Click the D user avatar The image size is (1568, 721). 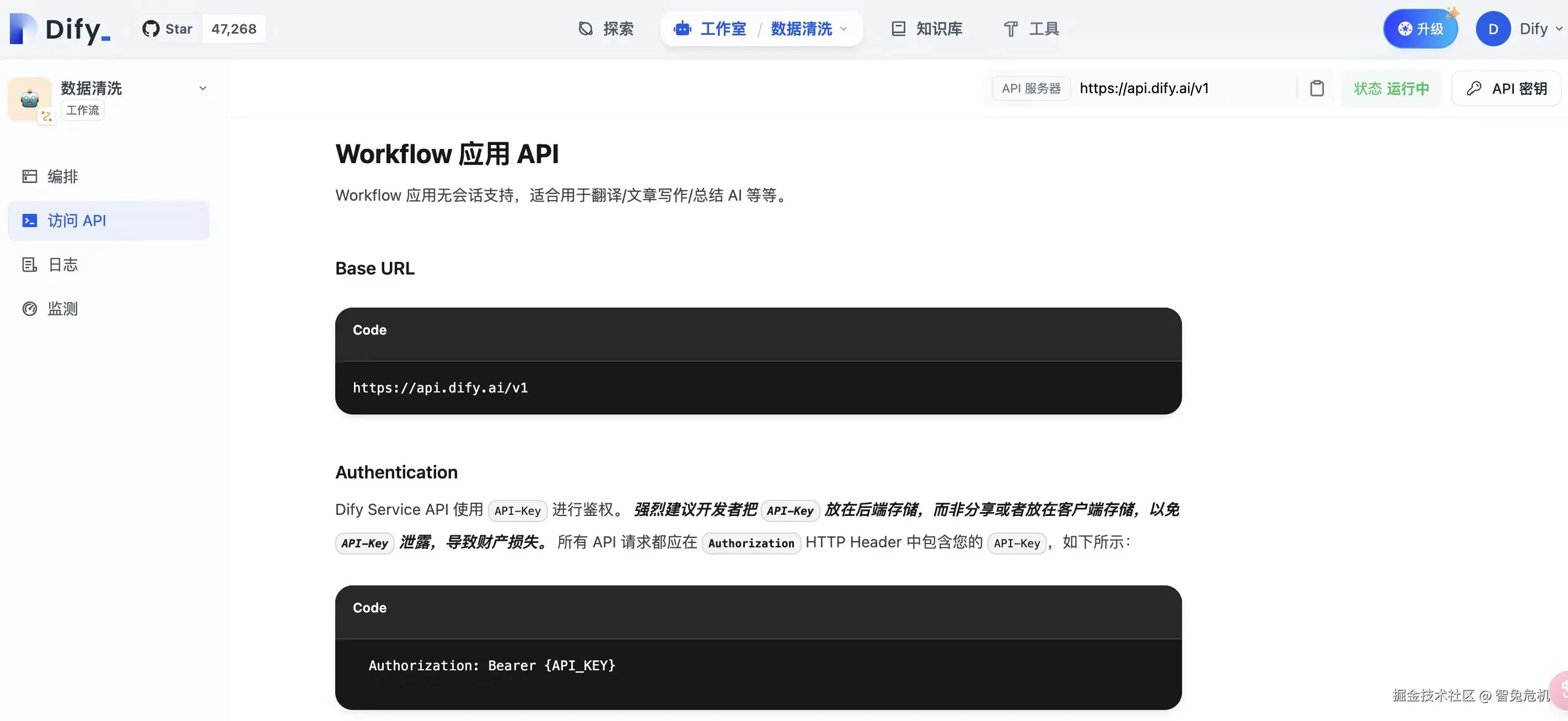click(1492, 29)
